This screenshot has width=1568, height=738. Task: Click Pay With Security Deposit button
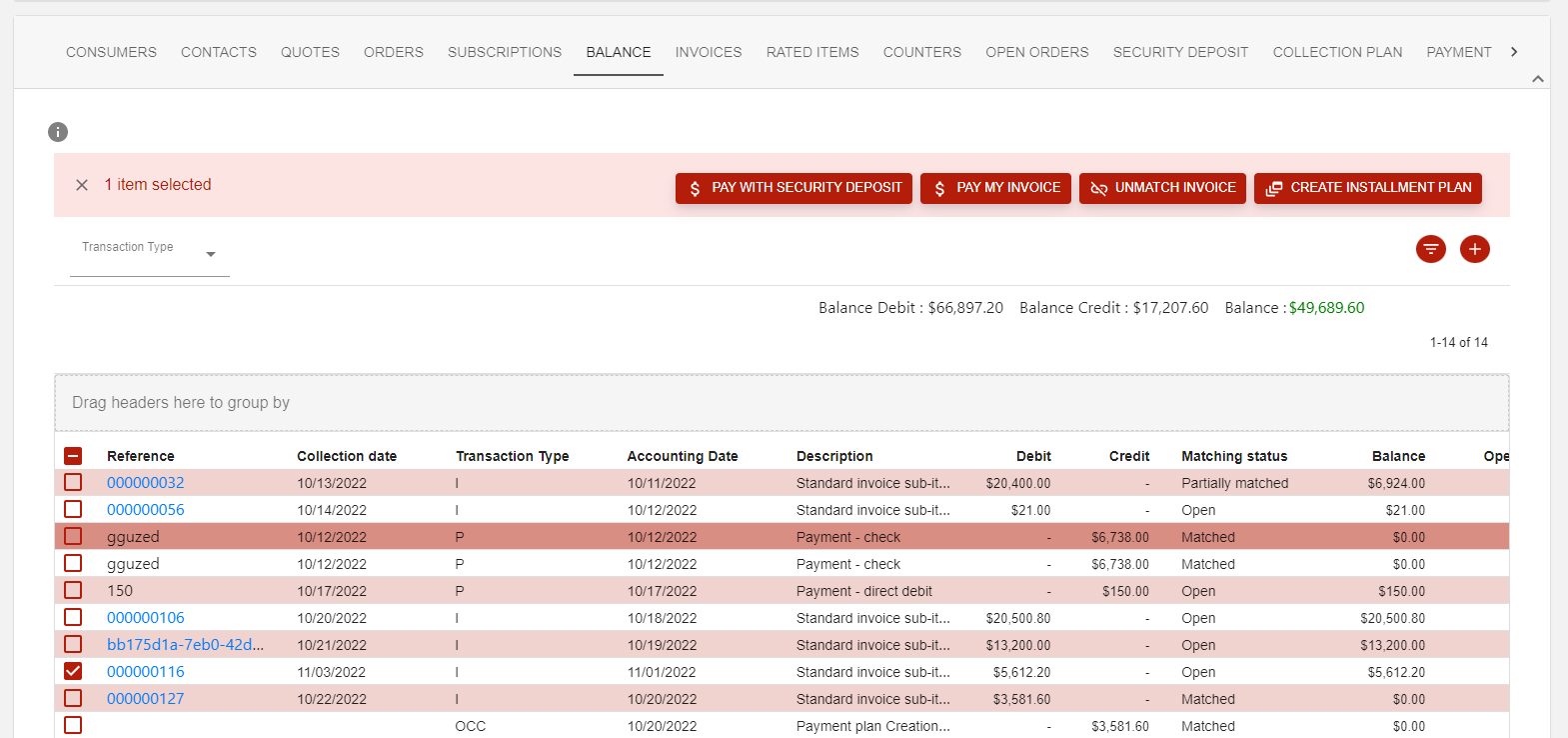coord(793,188)
